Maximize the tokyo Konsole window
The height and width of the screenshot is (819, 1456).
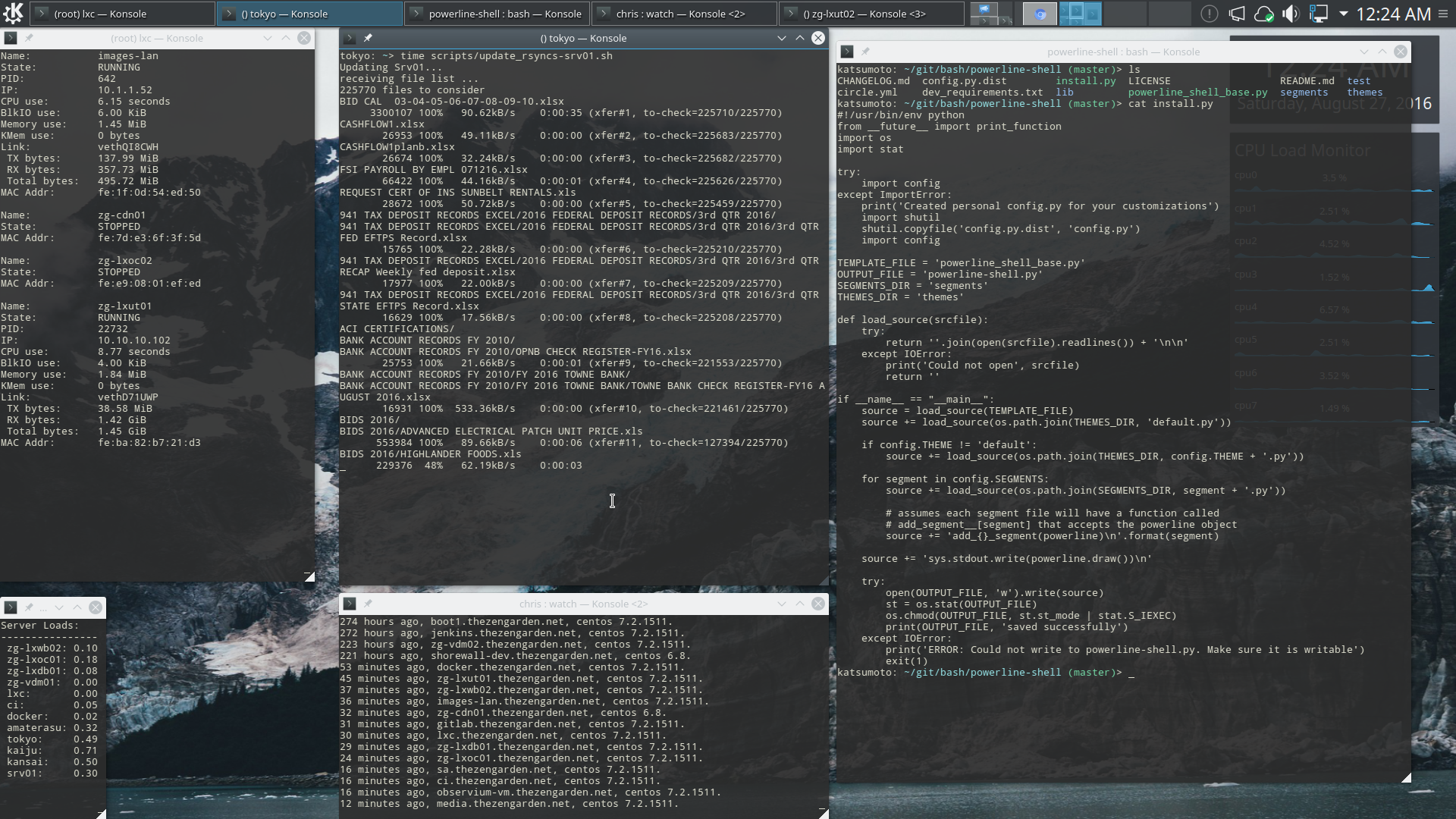(800, 38)
